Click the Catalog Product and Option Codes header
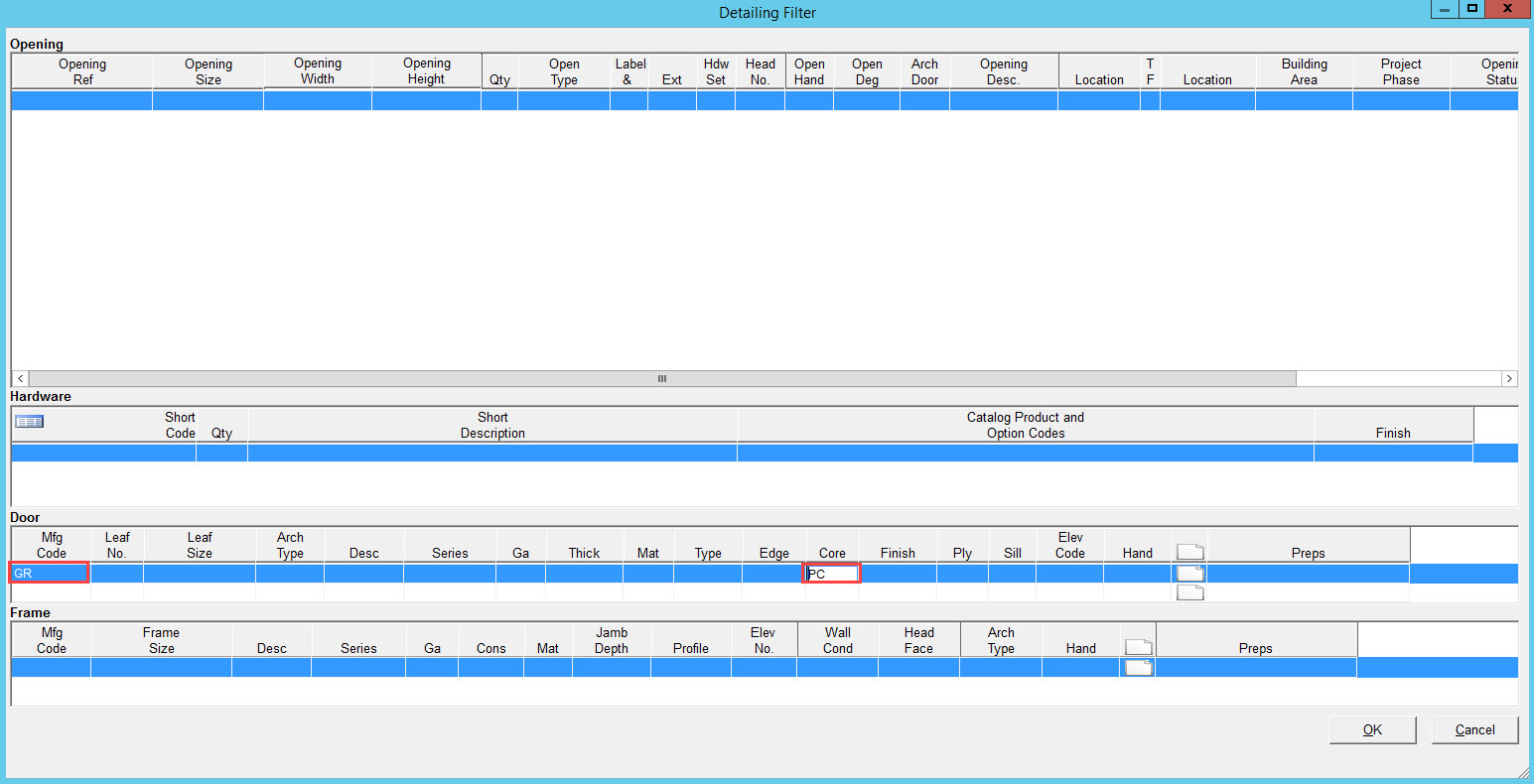This screenshot has width=1534, height=784. (1026, 425)
